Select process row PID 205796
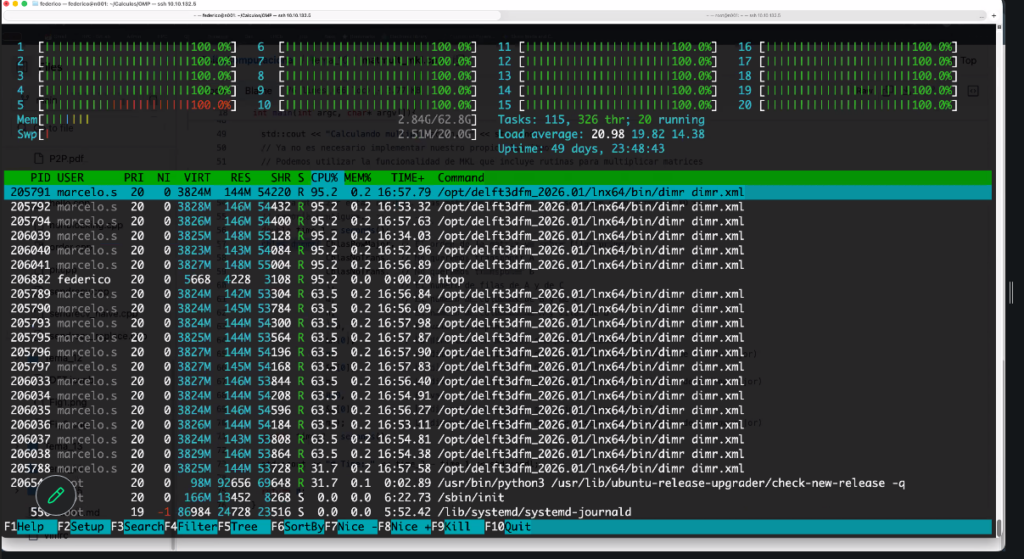Image resolution: width=1024 pixels, height=559 pixels. (x=498, y=352)
